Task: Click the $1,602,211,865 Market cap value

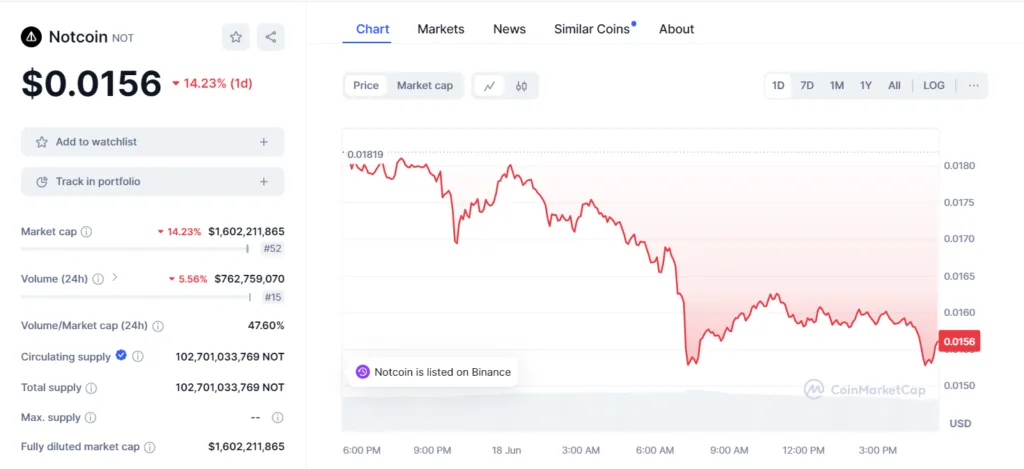Action: tap(246, 231)
